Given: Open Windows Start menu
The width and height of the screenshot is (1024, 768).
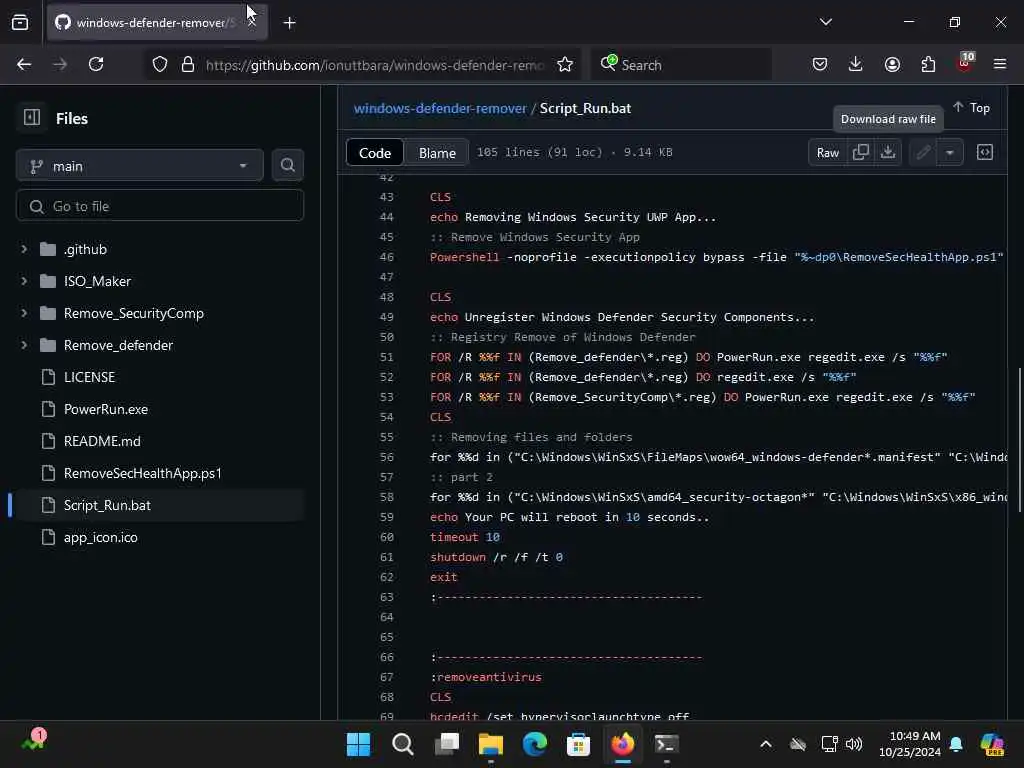Looking at the screenshot, I should pyautogui.click(x=359, y=744).
